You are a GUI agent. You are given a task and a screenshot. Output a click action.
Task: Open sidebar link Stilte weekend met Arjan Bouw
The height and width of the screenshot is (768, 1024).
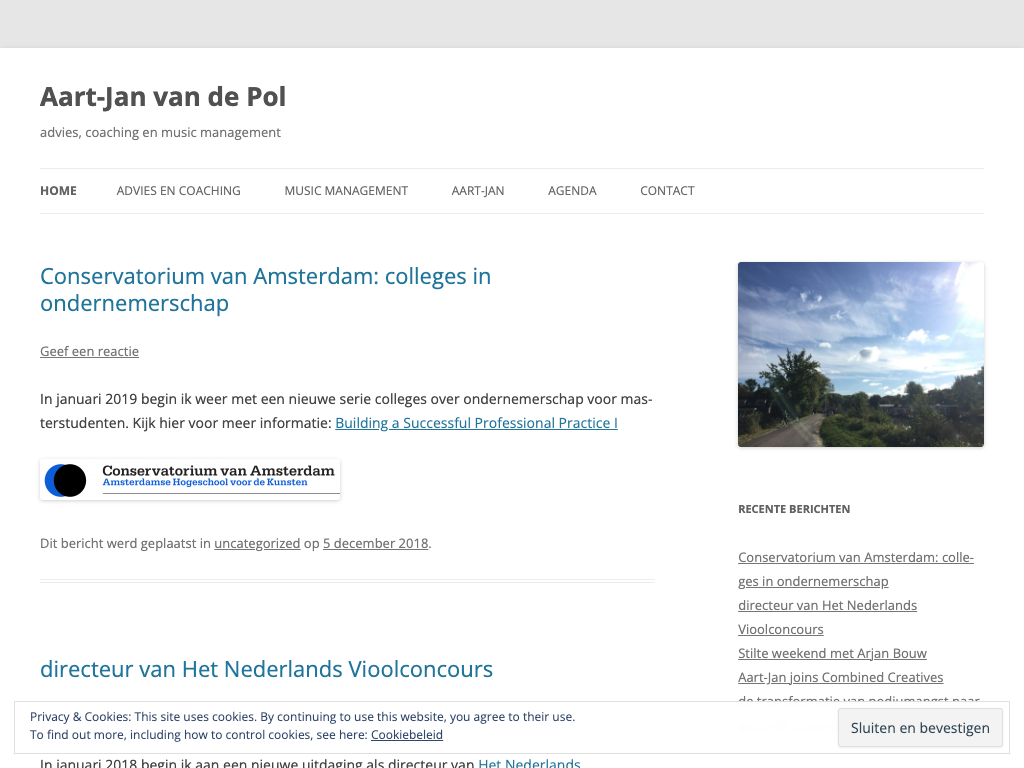tap(832, 653)
